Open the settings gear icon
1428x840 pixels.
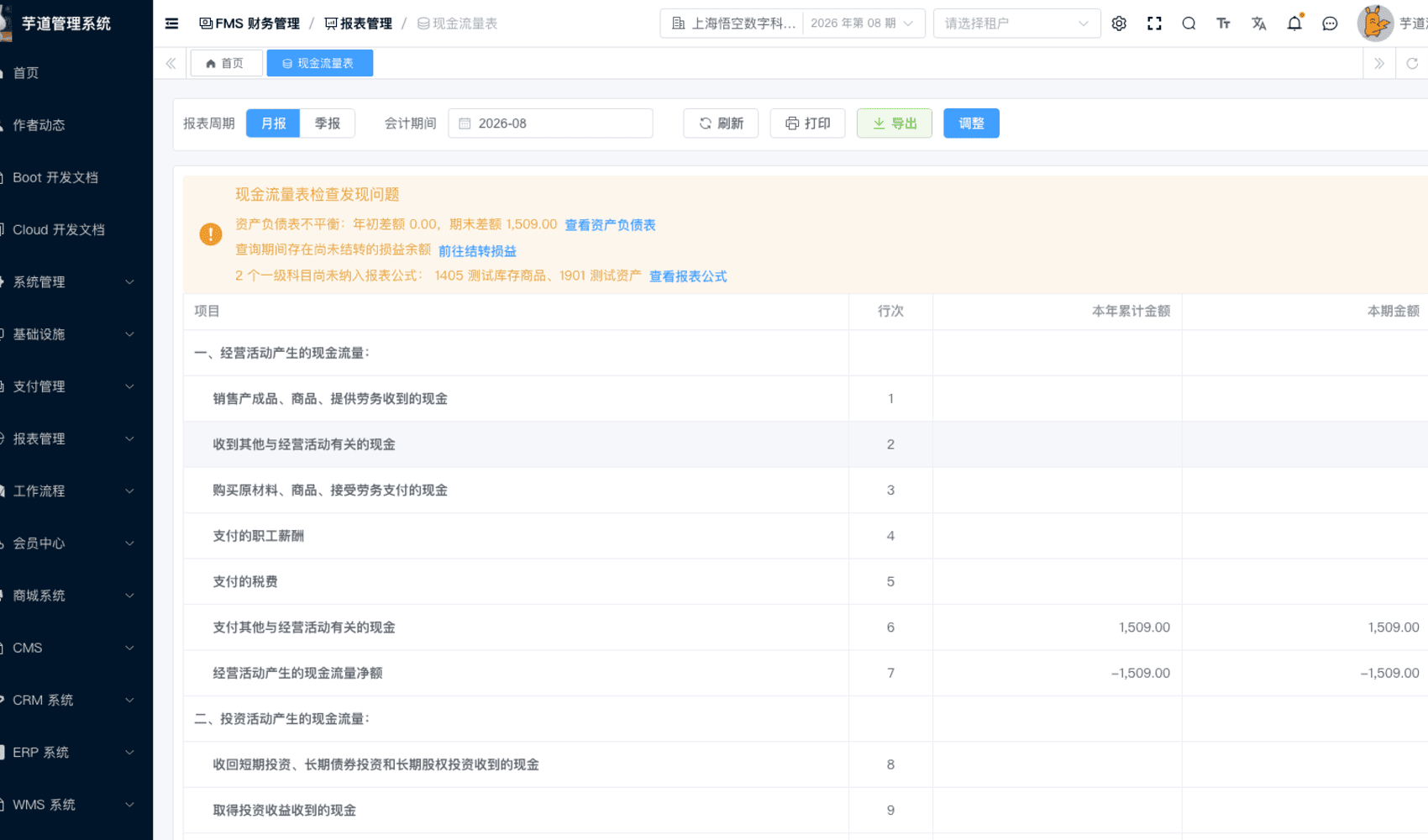[x=1119, y=24]
